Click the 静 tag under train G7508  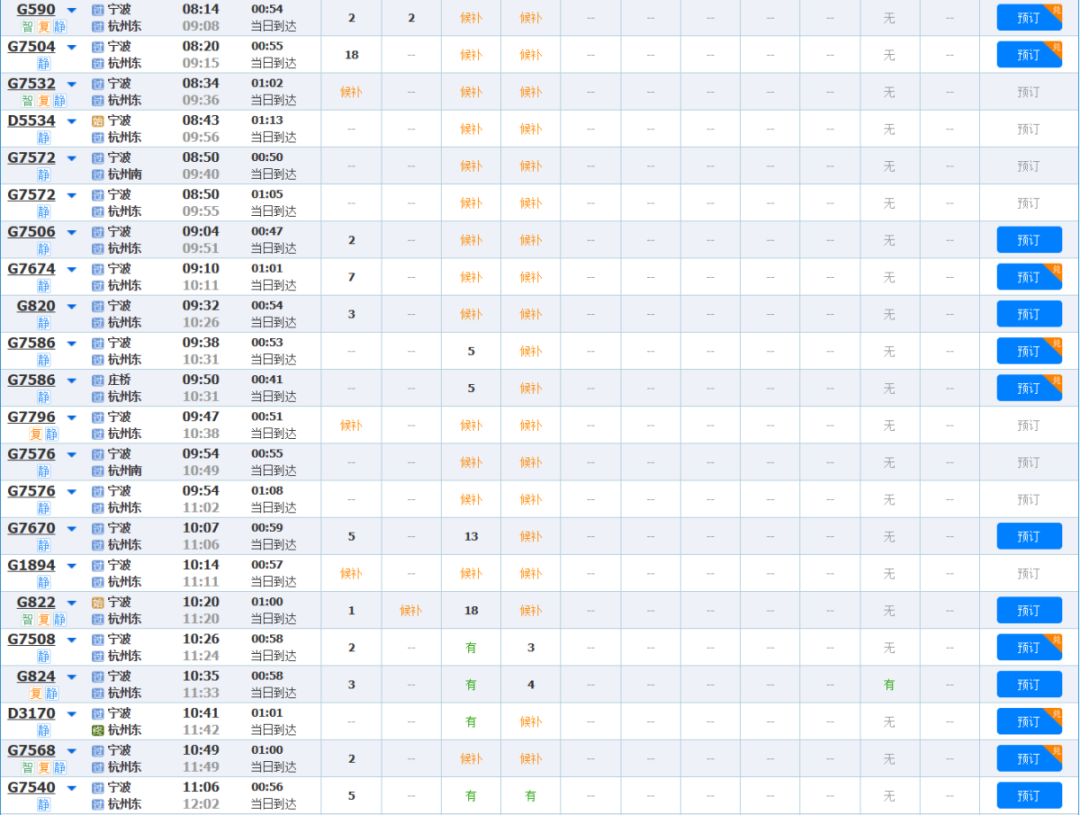43,657
